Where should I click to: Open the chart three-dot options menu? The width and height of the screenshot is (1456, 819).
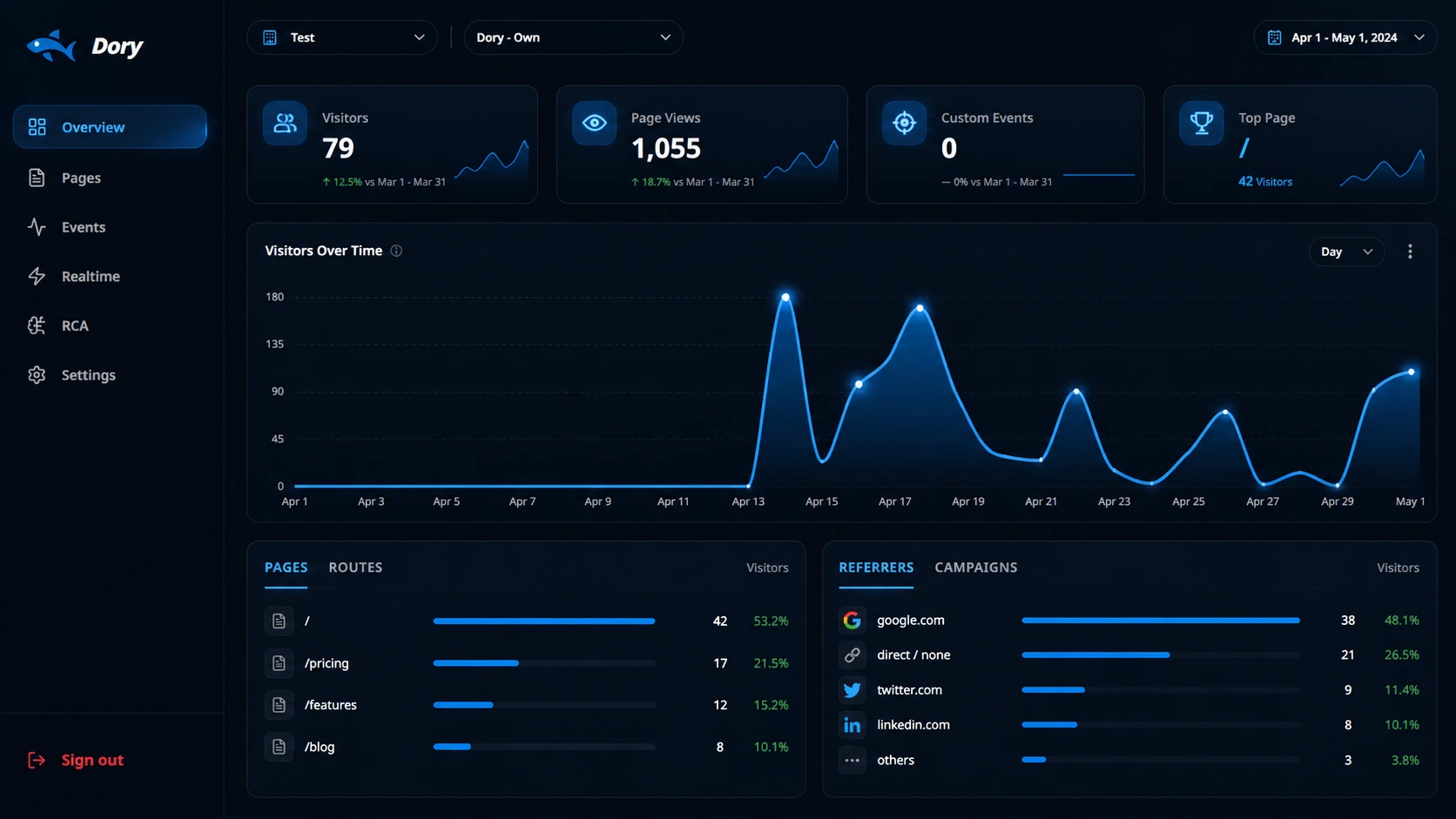click(x=1410, y=252)
